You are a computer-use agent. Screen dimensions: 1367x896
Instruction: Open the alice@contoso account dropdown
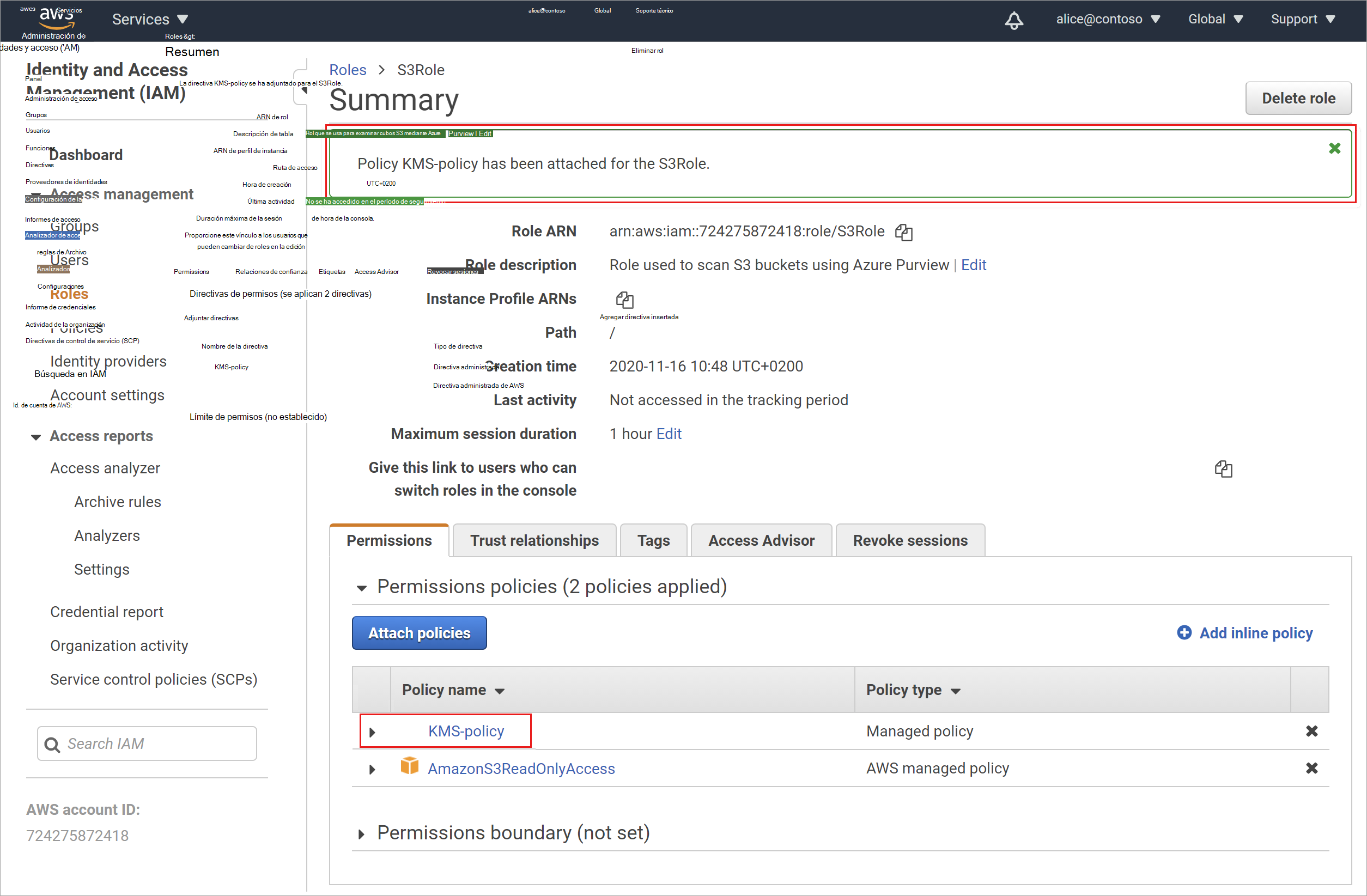pyautogui.click(x=1108, y=19)
